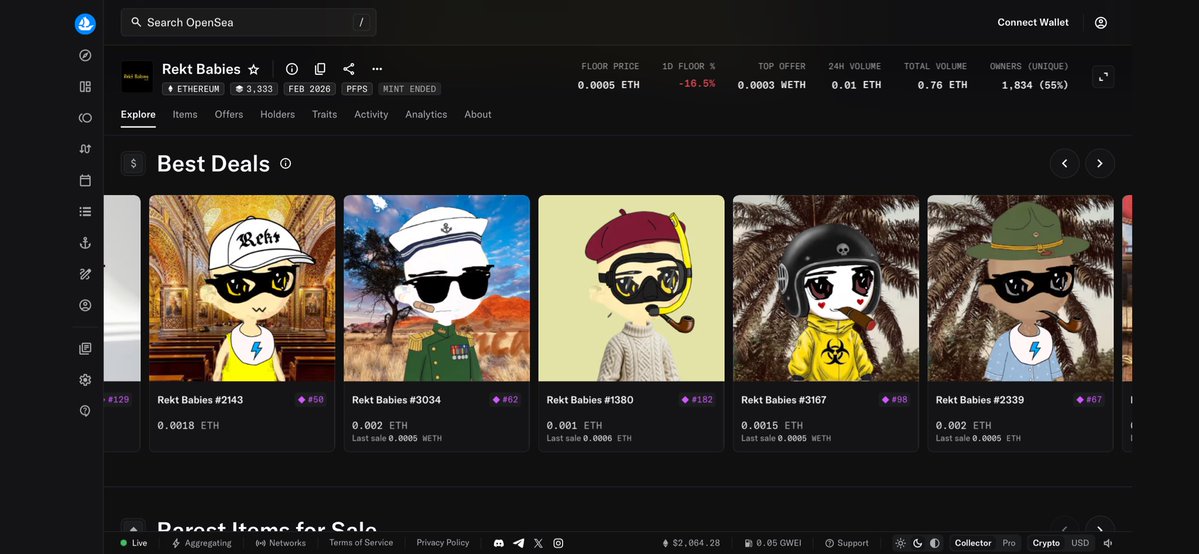Open Rekt Babies #2143 image
1199x554 pixels.
coord(242,288)
